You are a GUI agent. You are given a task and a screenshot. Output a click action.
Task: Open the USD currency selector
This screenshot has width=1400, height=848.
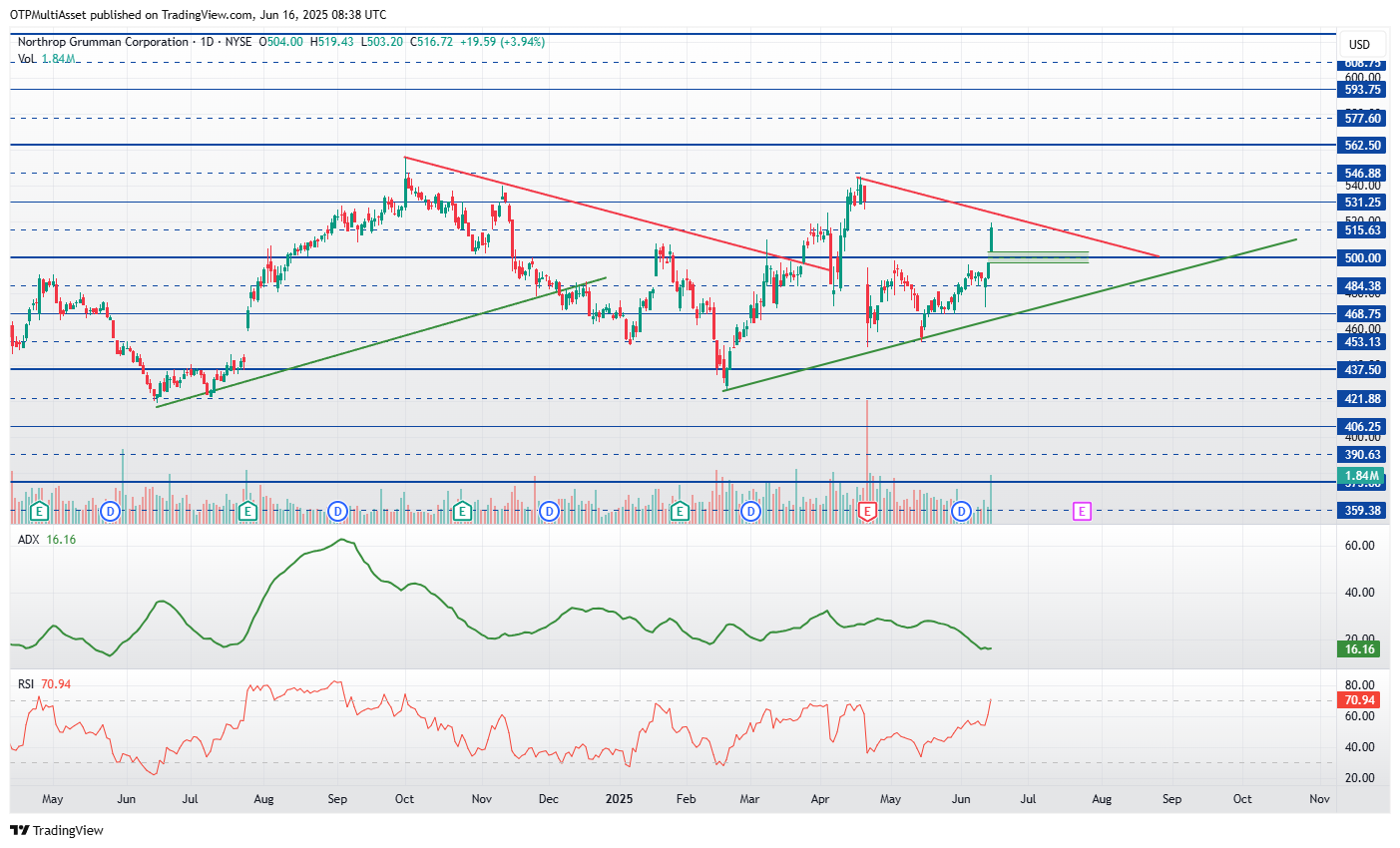(1359, 45)
